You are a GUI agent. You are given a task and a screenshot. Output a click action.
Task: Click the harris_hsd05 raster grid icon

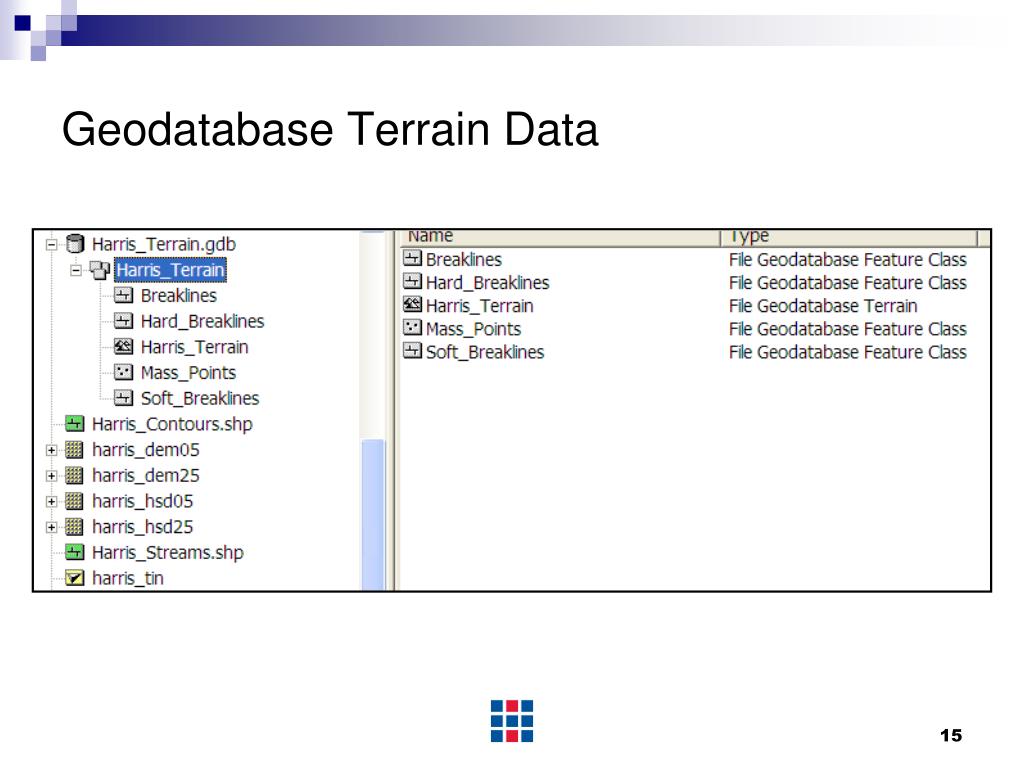[74, 501]
